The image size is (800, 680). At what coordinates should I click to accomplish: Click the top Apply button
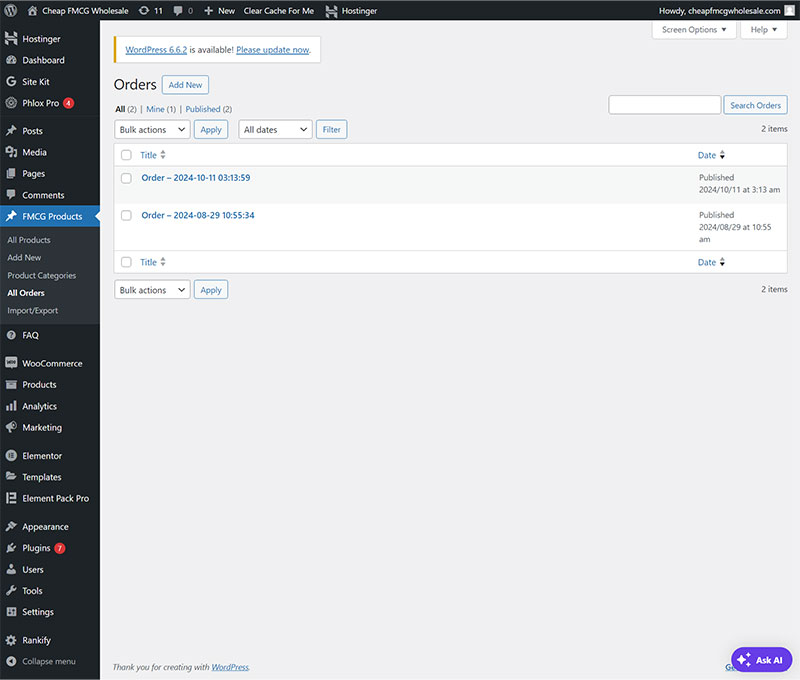[x=211, y=130]
